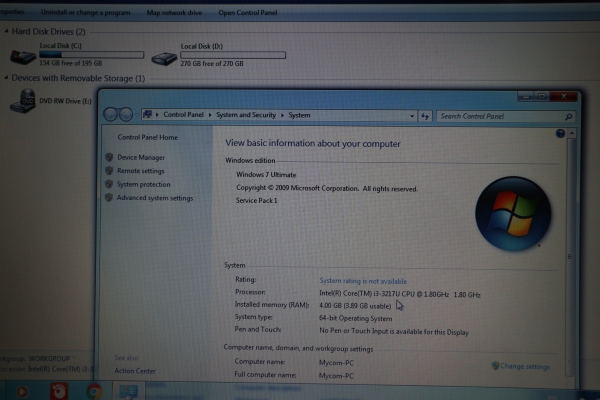Open Advanced system settings link
Image resolution: width=600 pixels, height=400 pixels.
click(x=155, y=198)
